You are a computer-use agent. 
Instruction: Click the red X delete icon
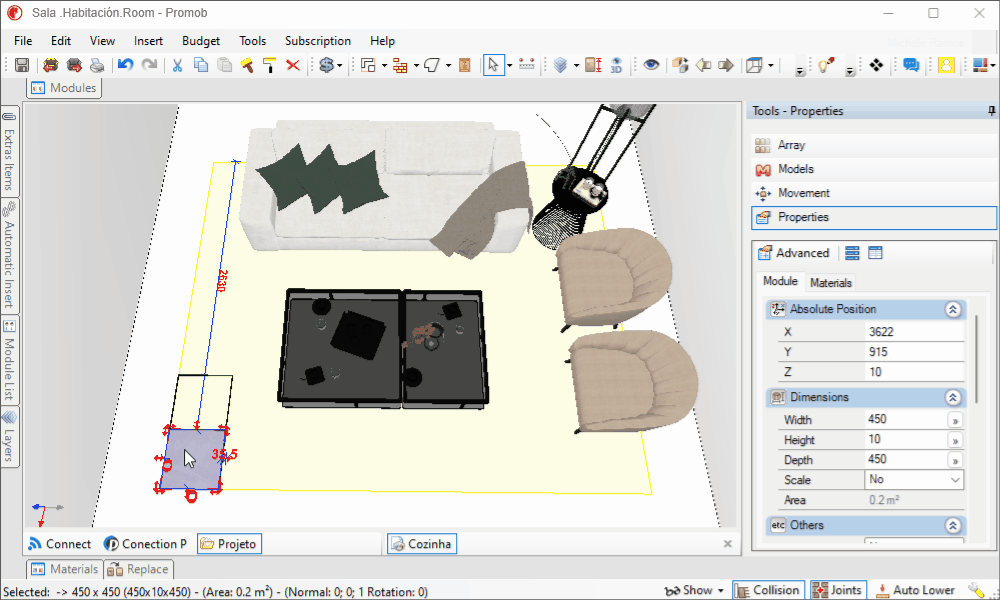pos(293,65)
